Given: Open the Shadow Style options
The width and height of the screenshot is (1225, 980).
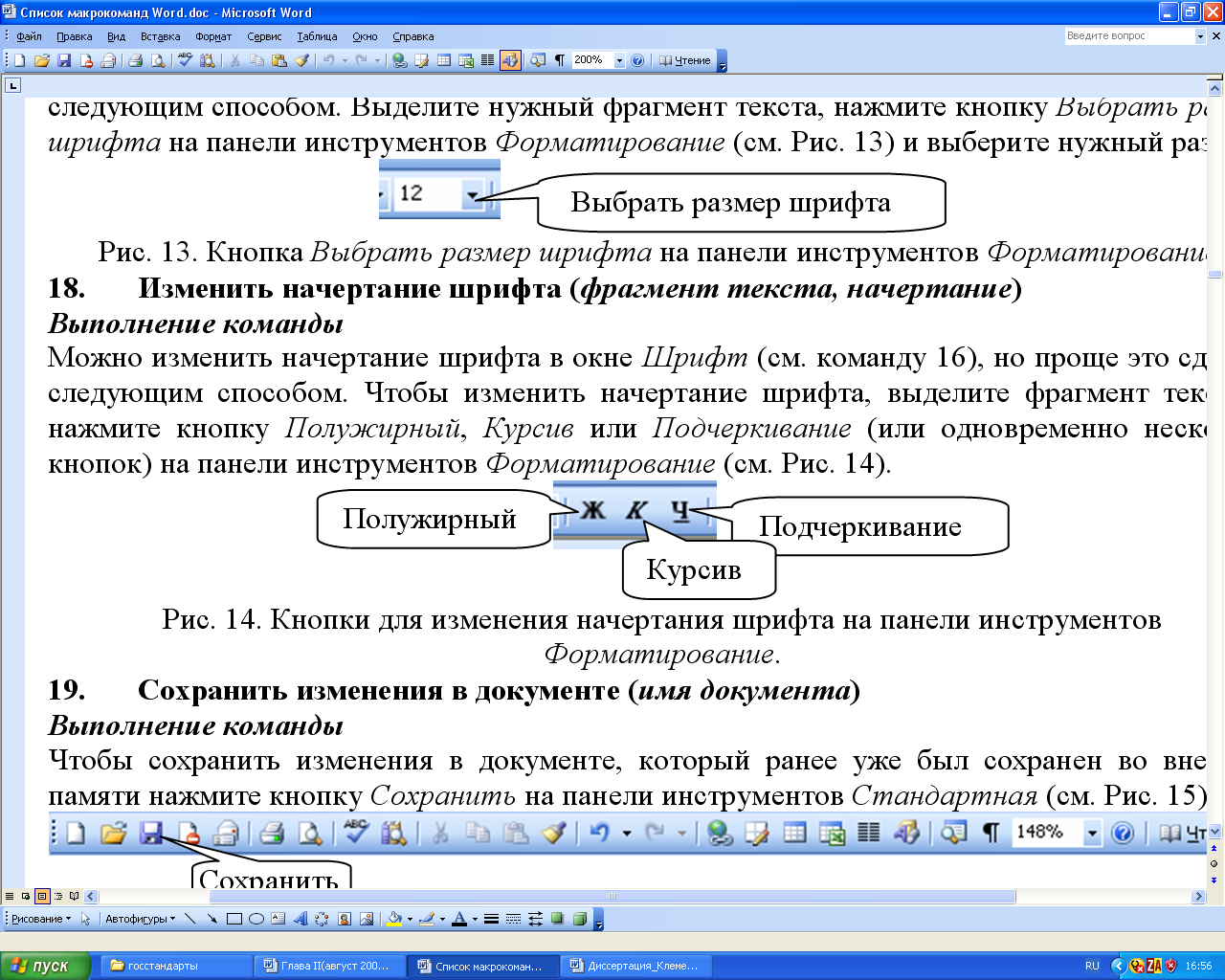Looking at the screenshot, I should tap(557, 919).
